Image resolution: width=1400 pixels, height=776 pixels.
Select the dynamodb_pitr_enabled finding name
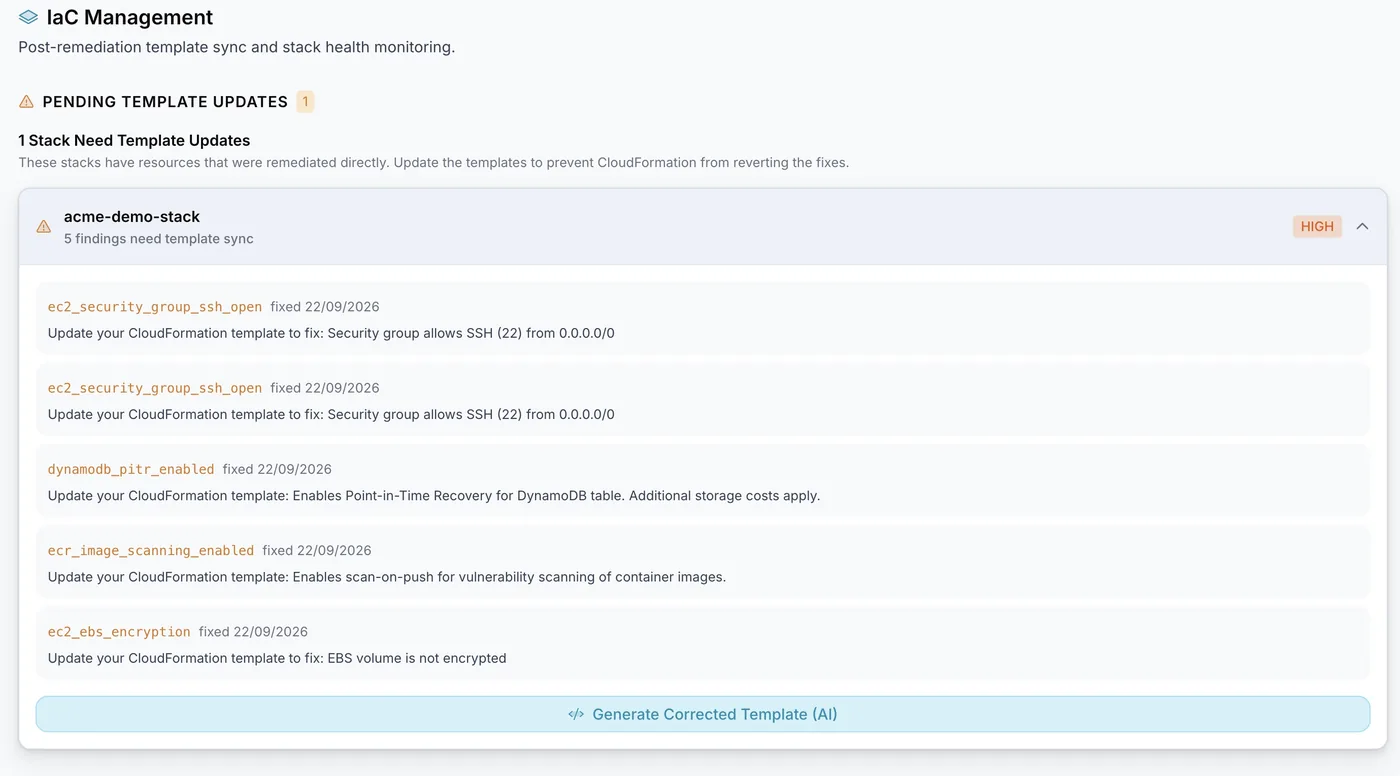tap(131, 469)
